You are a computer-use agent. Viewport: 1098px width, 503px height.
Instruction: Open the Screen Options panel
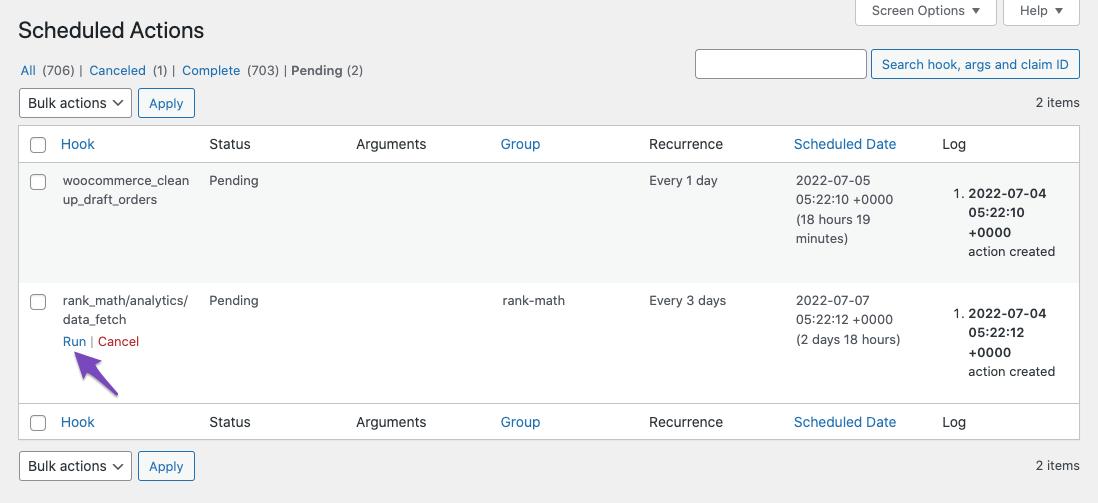tap(925, 11)
